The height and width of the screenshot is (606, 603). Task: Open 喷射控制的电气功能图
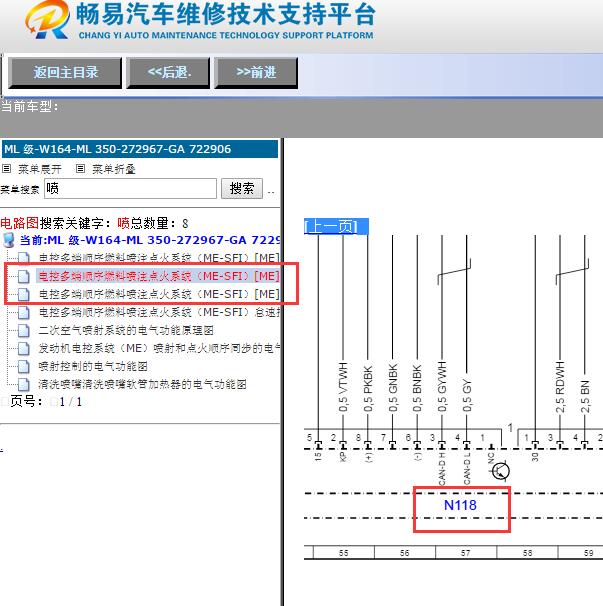point(93,366)
